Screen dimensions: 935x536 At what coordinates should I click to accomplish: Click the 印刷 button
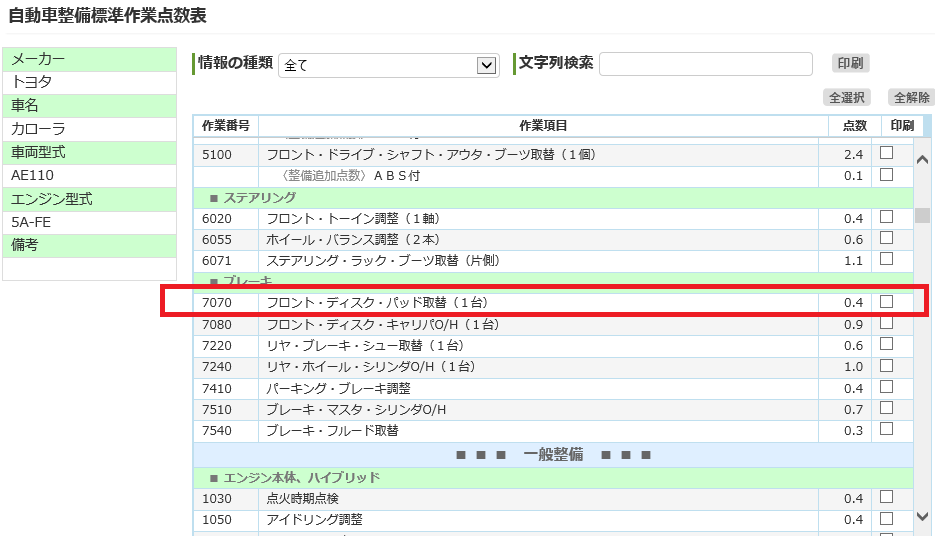tap(850, 63)
